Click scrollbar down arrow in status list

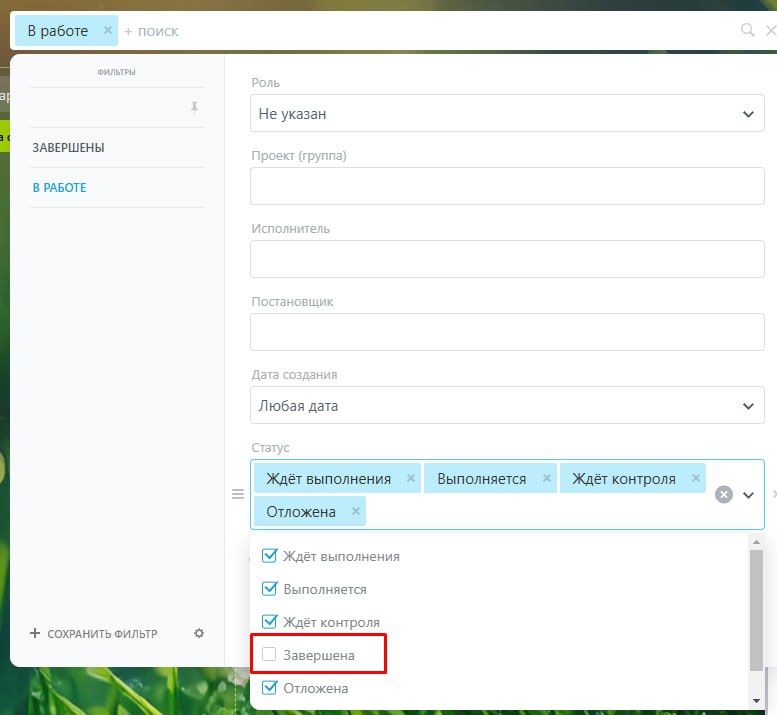[756, 701]
